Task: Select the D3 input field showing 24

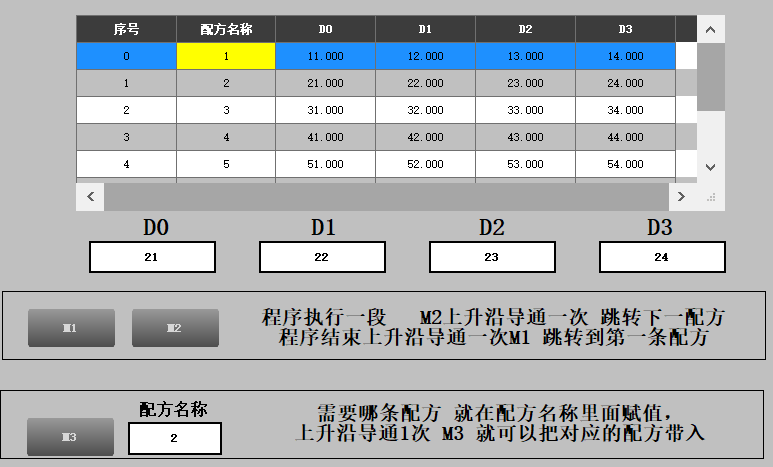Action: pos(661,257)
